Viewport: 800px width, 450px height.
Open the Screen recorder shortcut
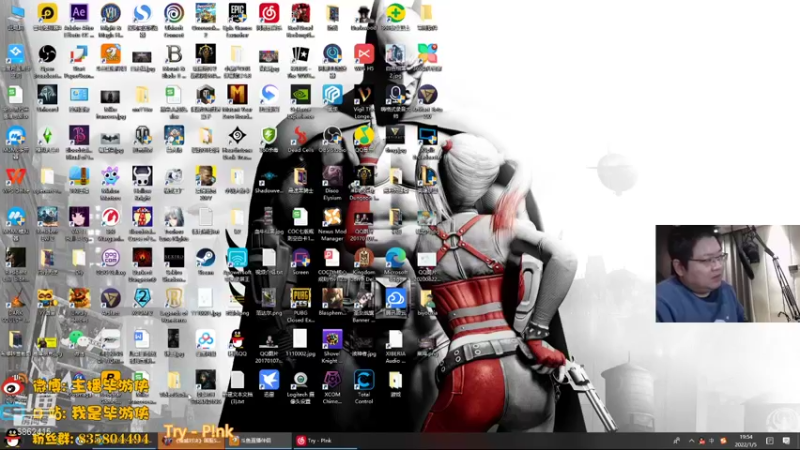(301, 258)
